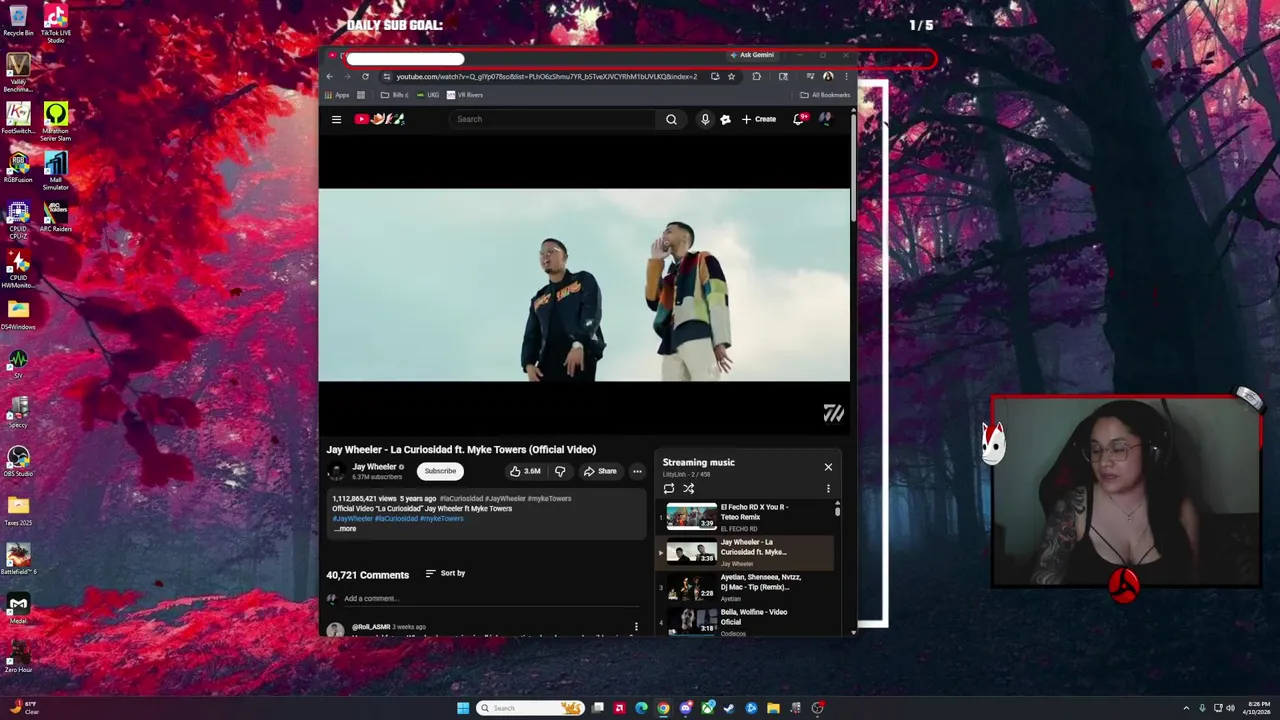The height and width of the screenshot is (720, 1280).
Task: Close the Streaming music playlist panel
Action: 828,467
